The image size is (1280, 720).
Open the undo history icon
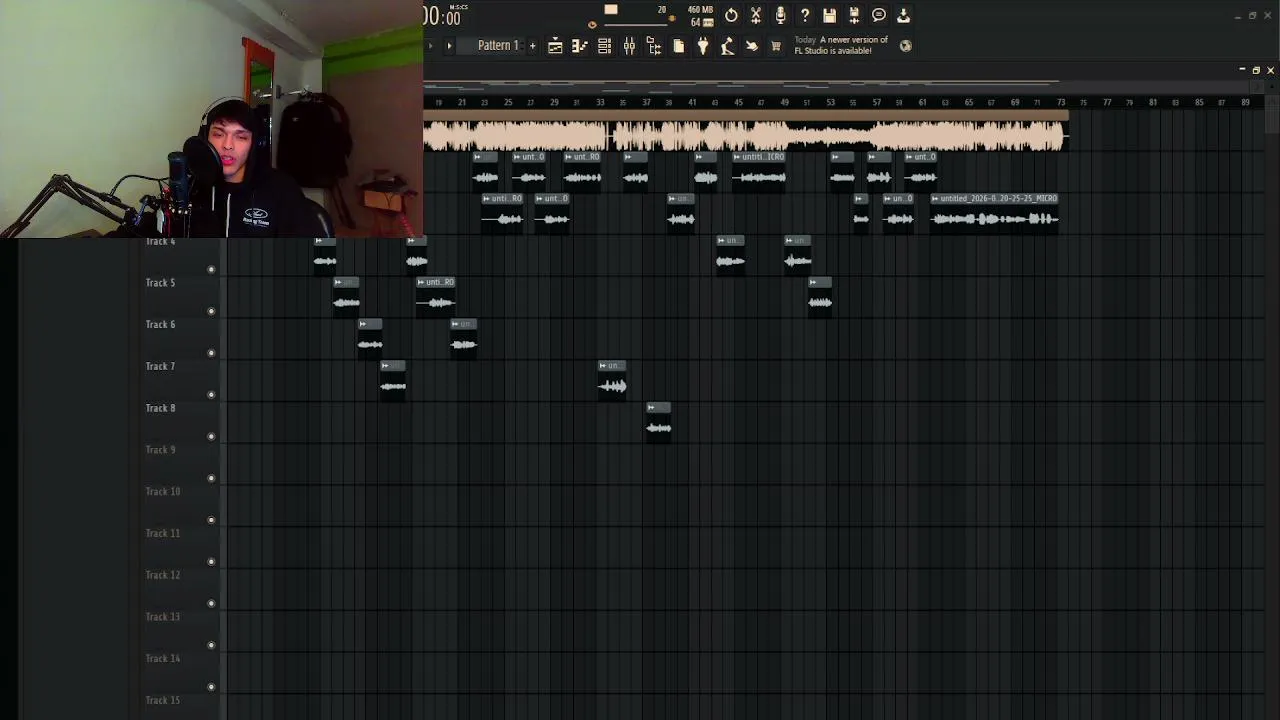(731, 15)
